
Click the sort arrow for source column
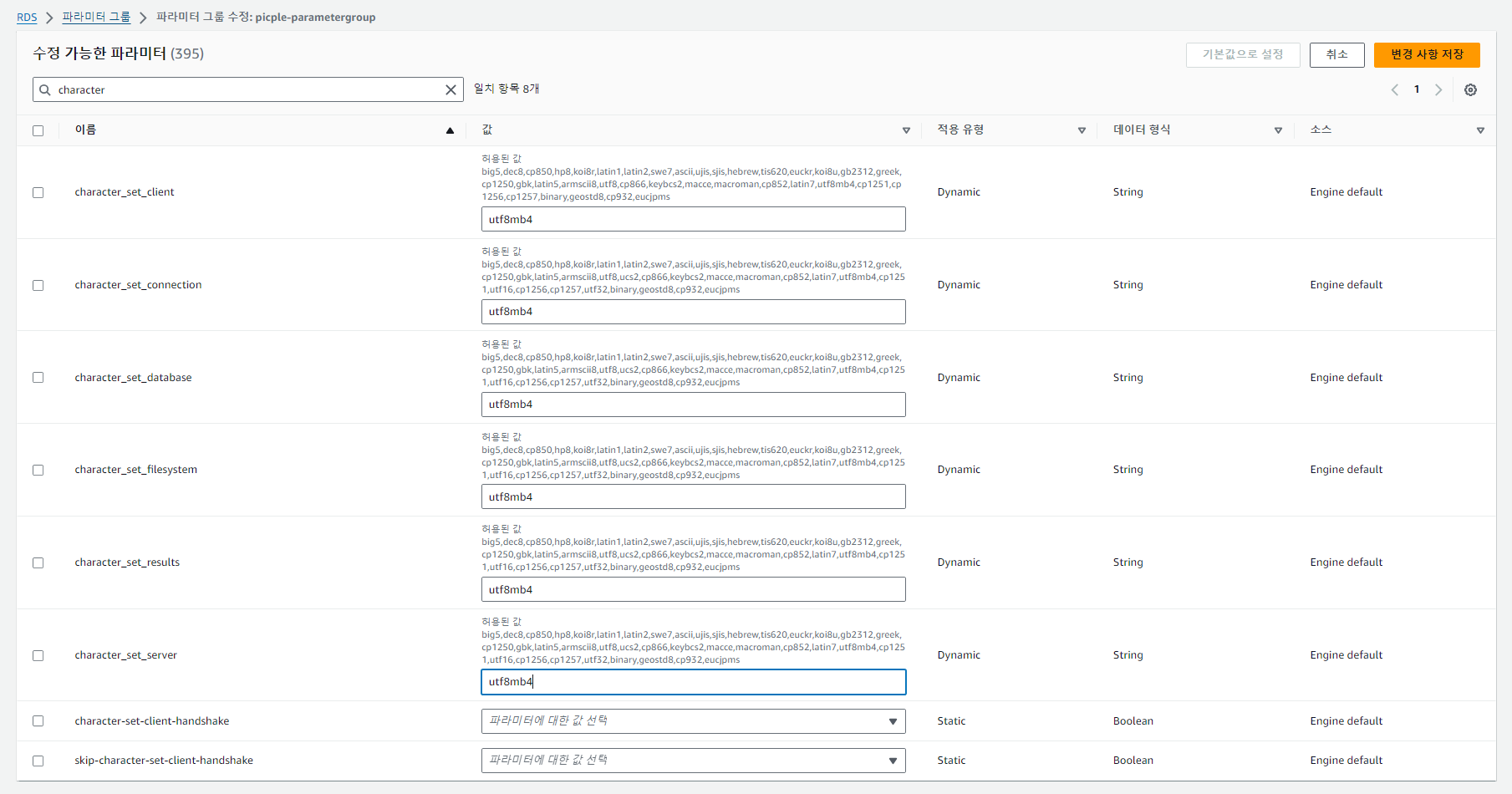tap(1480, 130)
